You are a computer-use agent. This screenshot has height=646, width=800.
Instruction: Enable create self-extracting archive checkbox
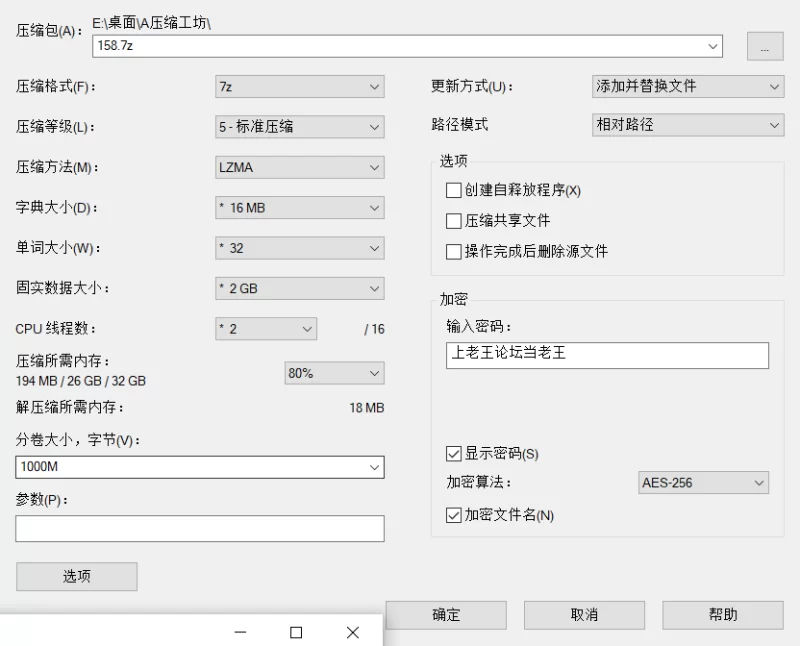(453, 190)
